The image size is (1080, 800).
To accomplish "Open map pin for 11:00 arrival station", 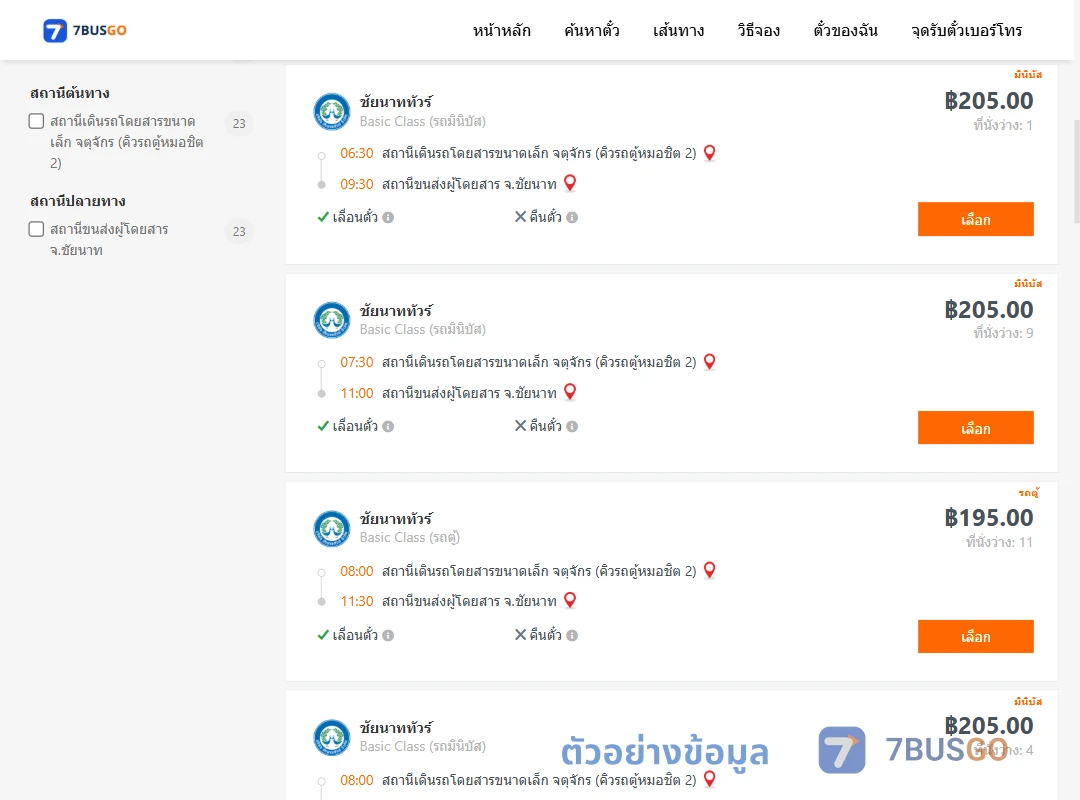I will coord(570,392).
